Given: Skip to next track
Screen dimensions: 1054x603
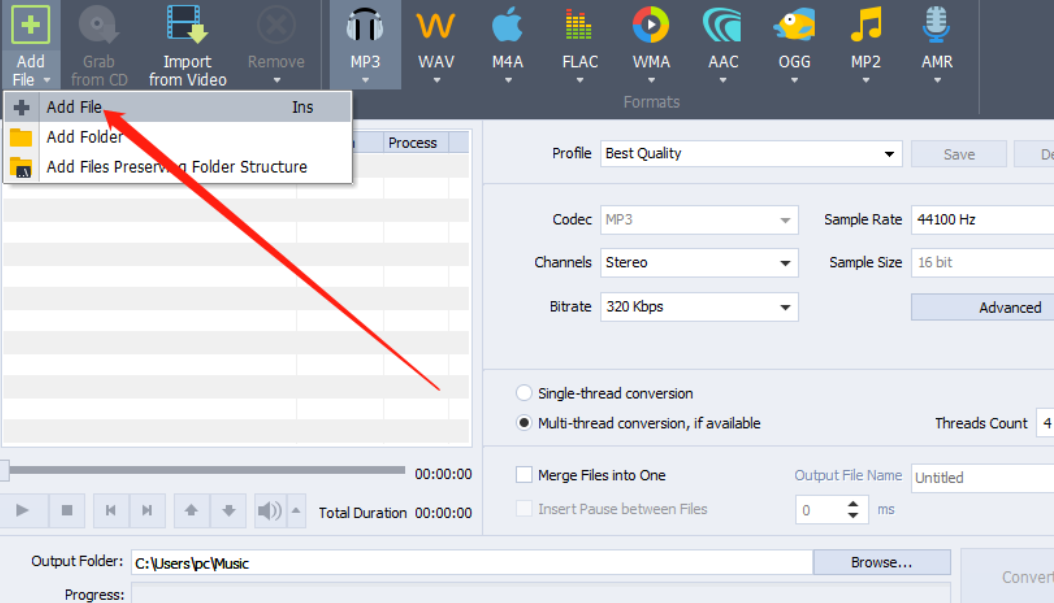Looking at the screenshot, I should [147, 510].
